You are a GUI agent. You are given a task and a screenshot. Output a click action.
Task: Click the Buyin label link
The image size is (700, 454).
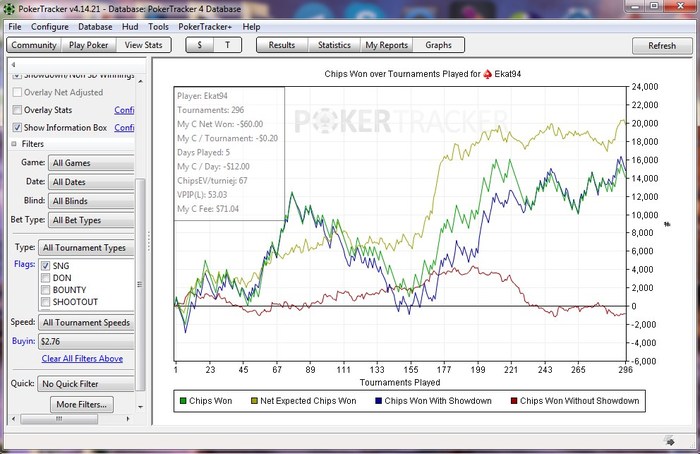(x=24, y=341)
